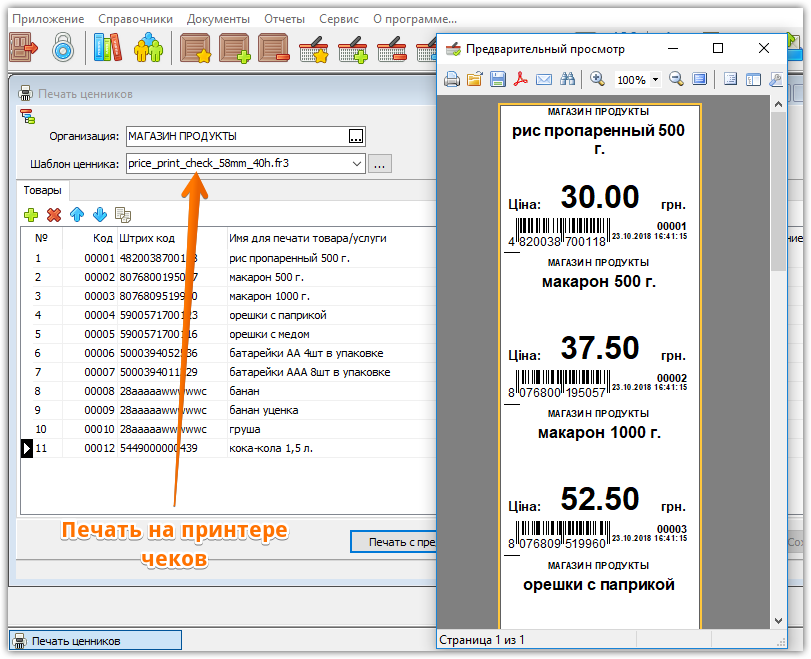811x659 pixels.
Task: Click the basket with red minus icon
Action: [x=392, y=50]
